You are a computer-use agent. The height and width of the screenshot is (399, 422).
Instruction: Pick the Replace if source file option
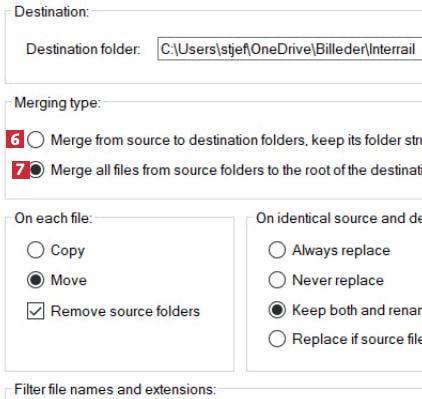[x=277, y=339]
